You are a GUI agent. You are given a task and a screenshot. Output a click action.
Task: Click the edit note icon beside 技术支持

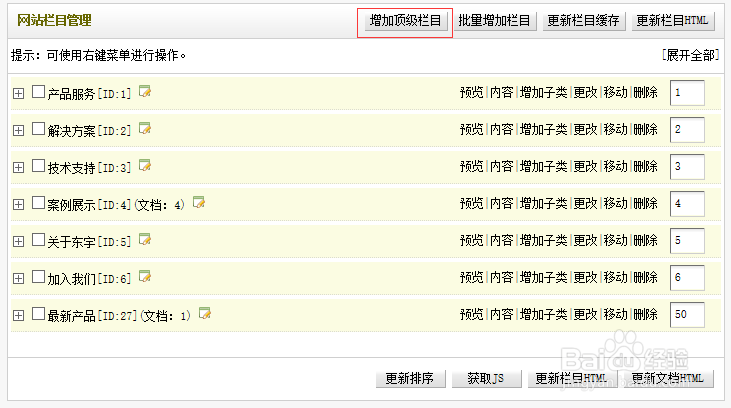pos(145,166)
